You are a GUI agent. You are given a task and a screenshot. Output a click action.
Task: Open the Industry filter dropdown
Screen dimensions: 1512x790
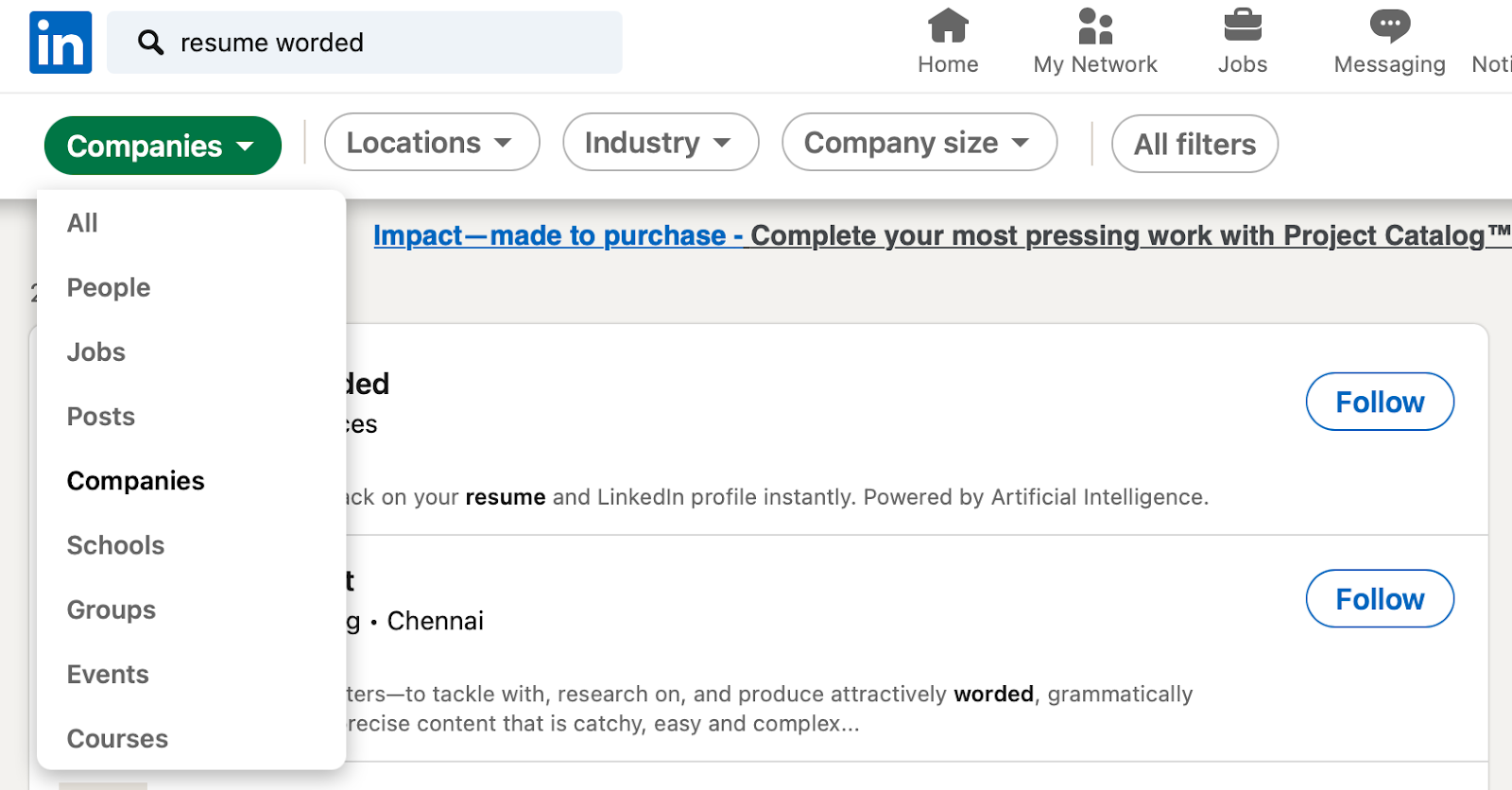pos(660,143)
